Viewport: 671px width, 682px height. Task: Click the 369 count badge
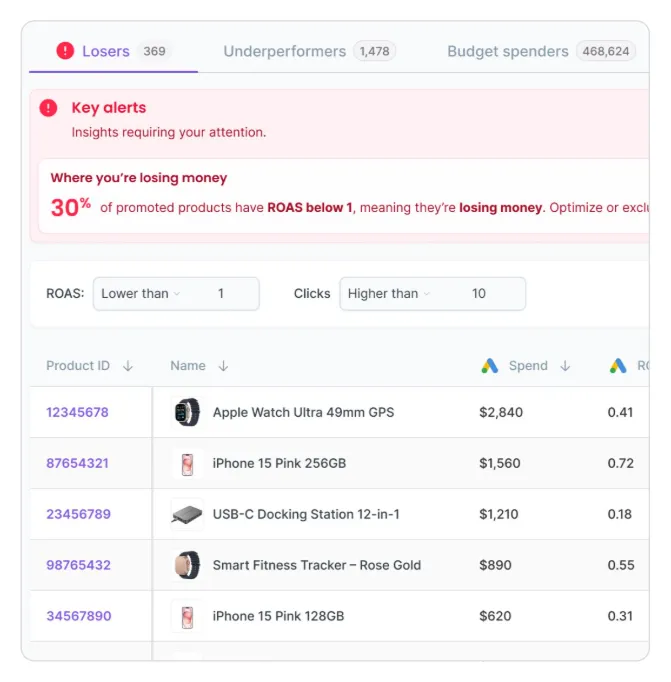point(154,51)
